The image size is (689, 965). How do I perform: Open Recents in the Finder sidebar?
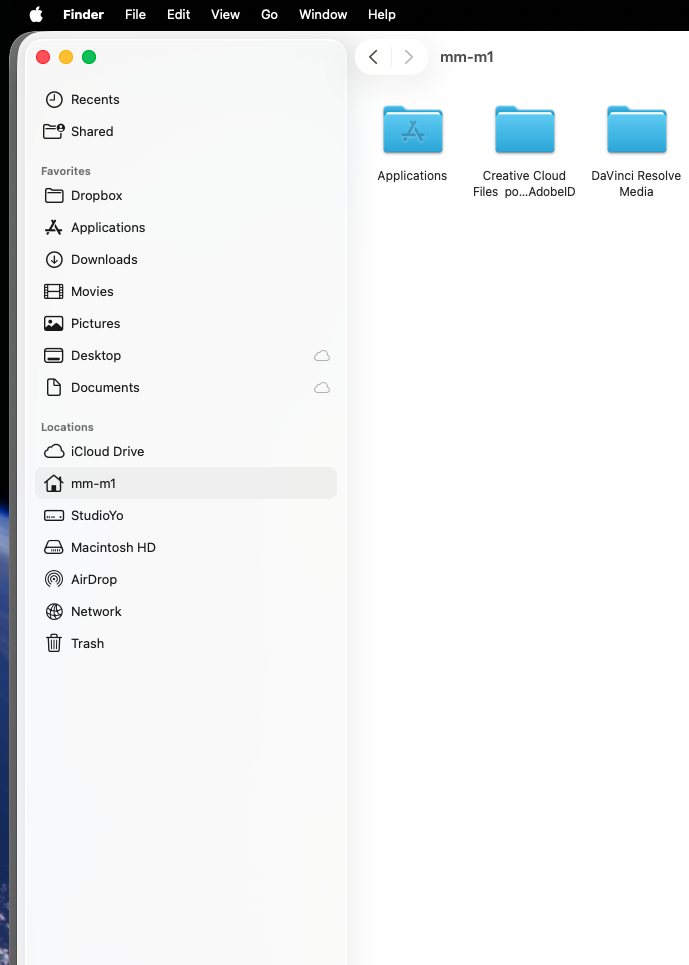pyautogui.click(x=186, y=100)
